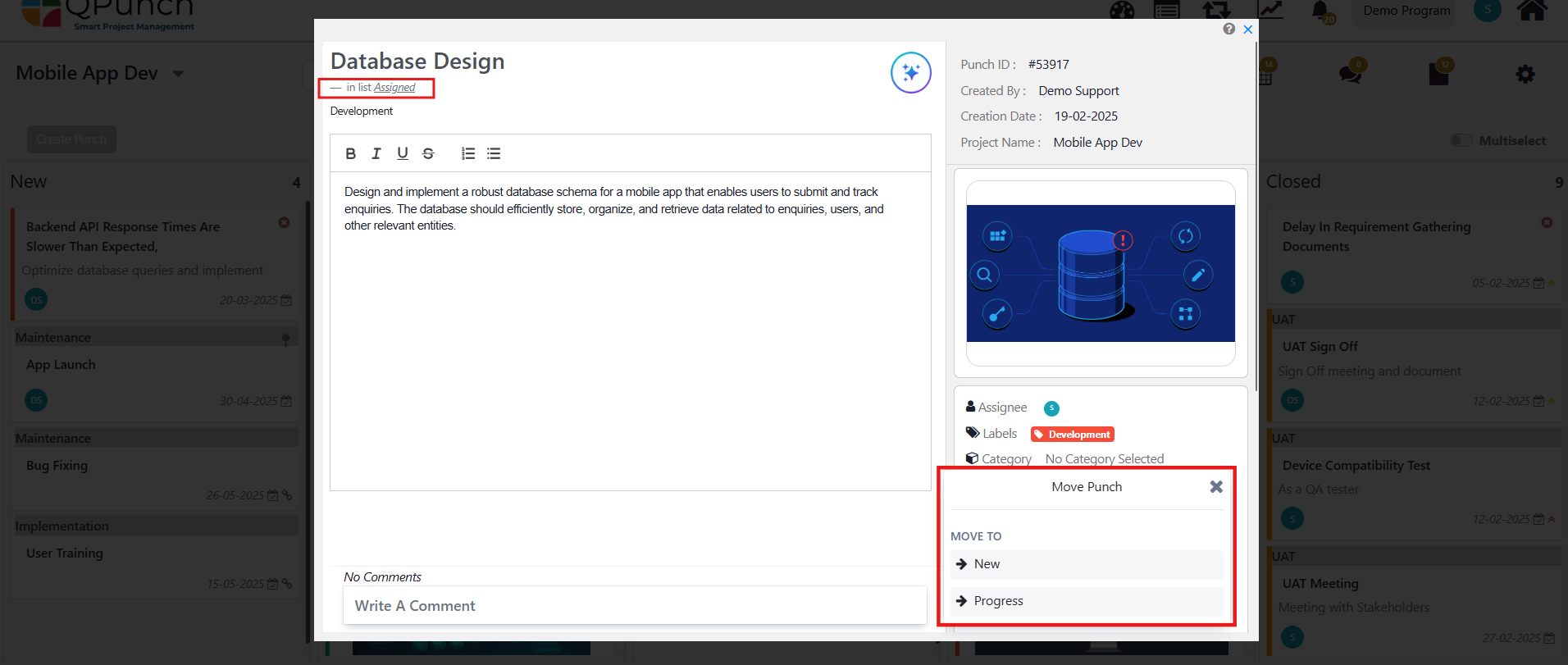The height and width of the screenshot is (665, 1568).
Task: Click the QPunch logo
Action: tap(108, 14)
